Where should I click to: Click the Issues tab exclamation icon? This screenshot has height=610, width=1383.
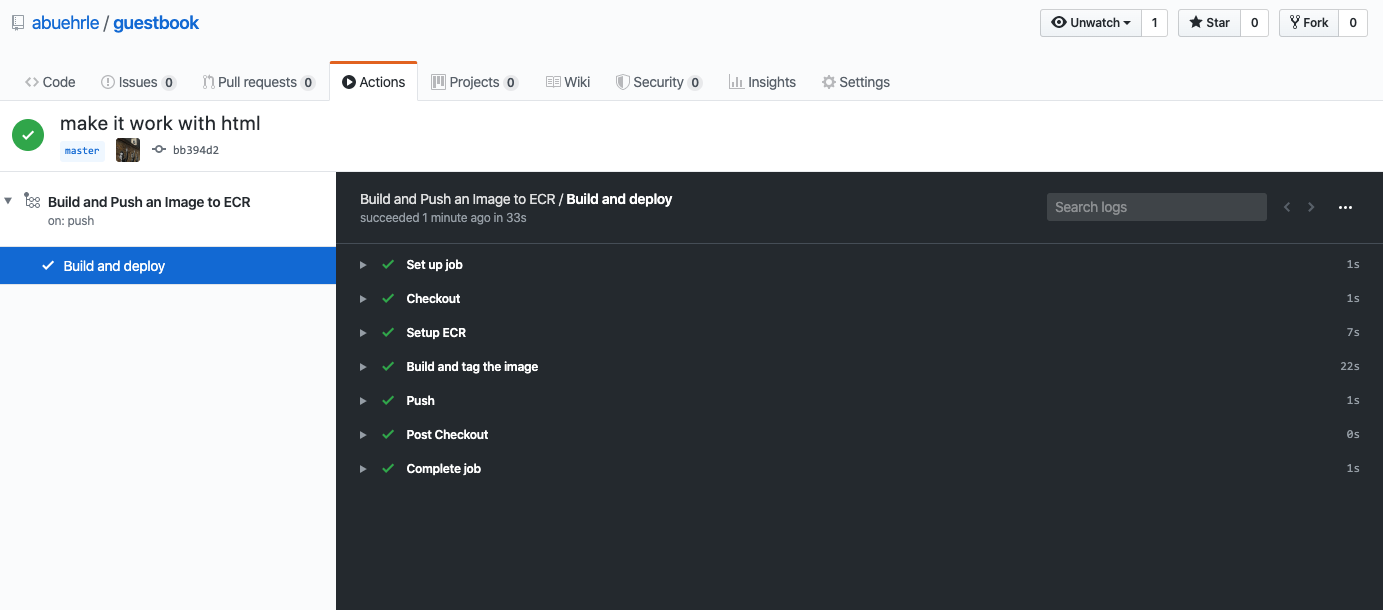point(108,82)
